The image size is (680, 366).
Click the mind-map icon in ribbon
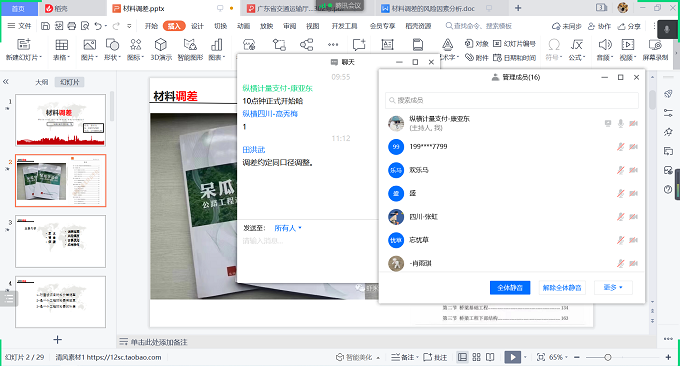tap(306, 45)
